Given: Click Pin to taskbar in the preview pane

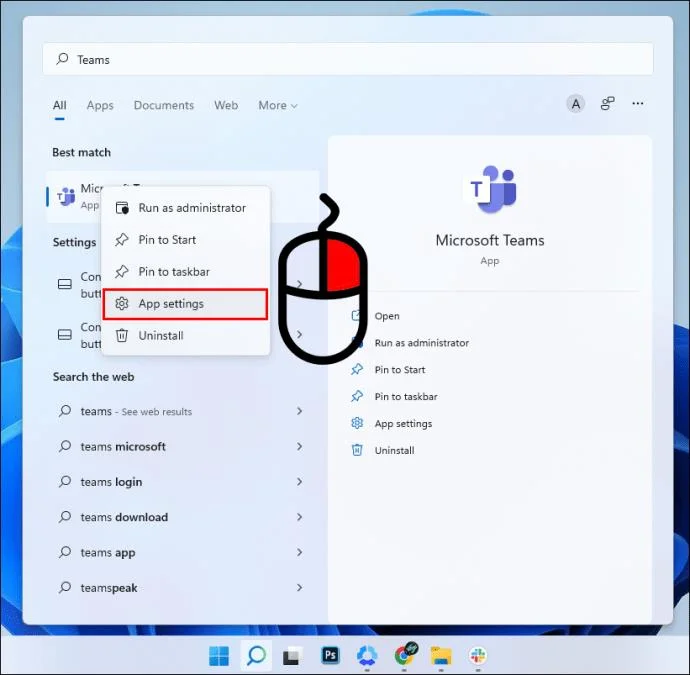Looking at the screenshot, I should (406, 396).
